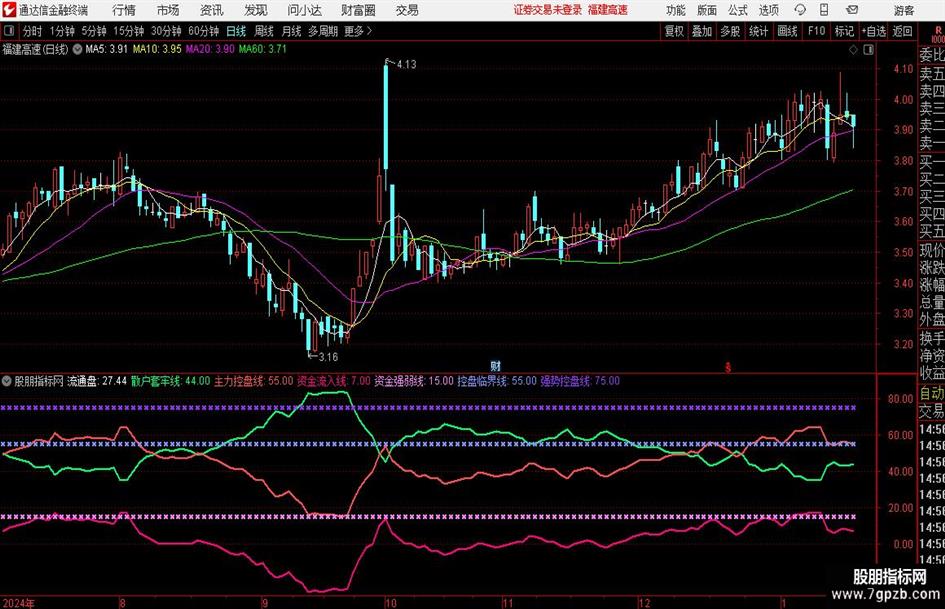Click the 通达信 red logo icon
945x609 pixels.
(9, 10)
